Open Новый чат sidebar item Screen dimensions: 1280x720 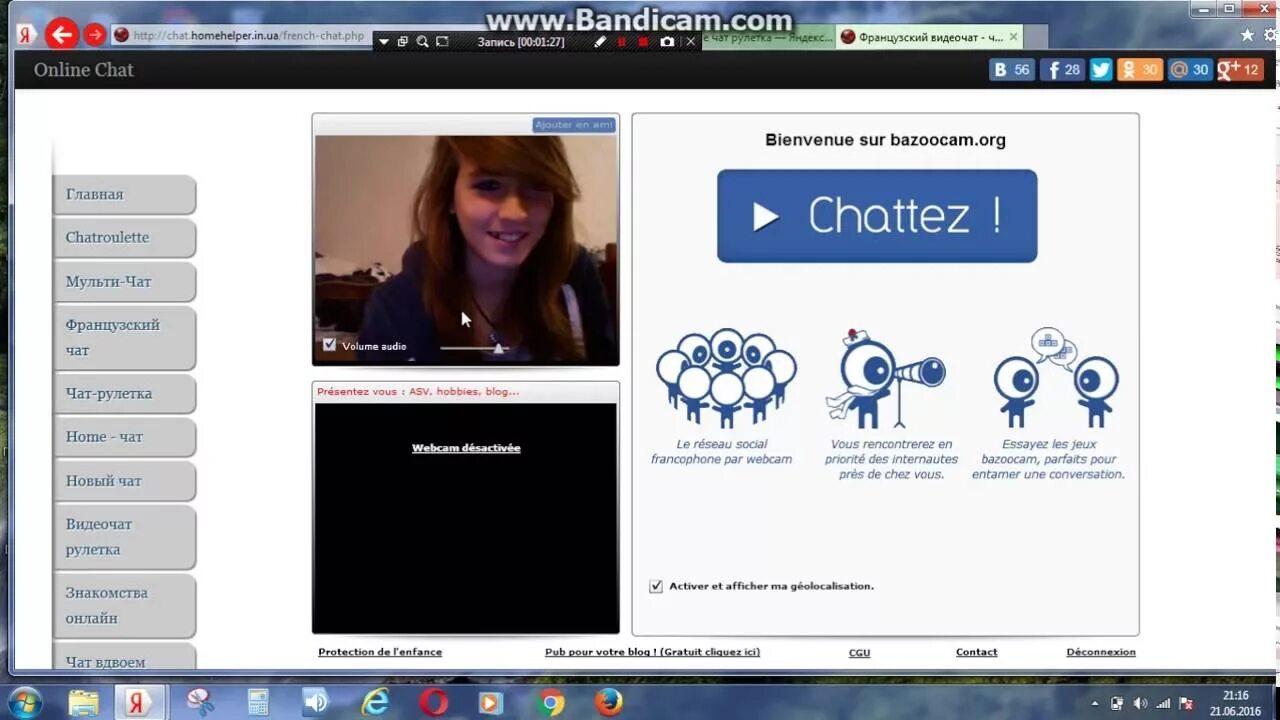124,481
